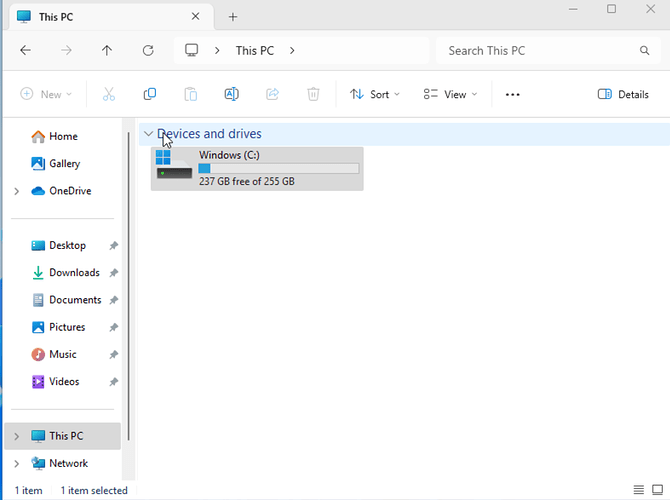Switch to large thumbnails view icon
The width and height of the screenshot is (670, 500).
click(x=657, y=490)
